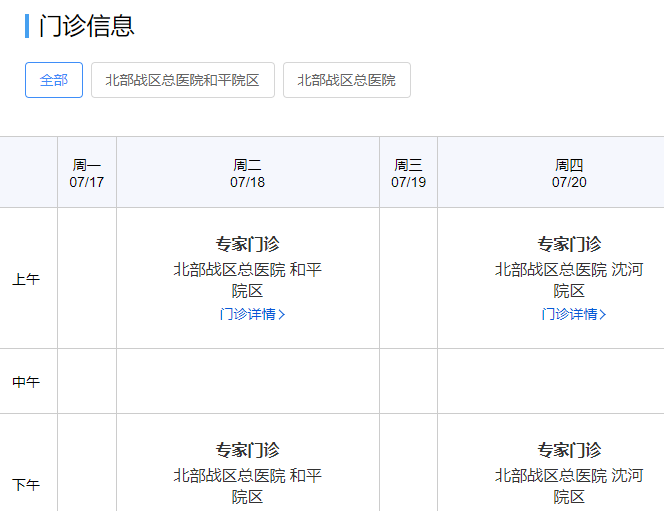Select the 周二 07/18 column header

tap(248, 173)
